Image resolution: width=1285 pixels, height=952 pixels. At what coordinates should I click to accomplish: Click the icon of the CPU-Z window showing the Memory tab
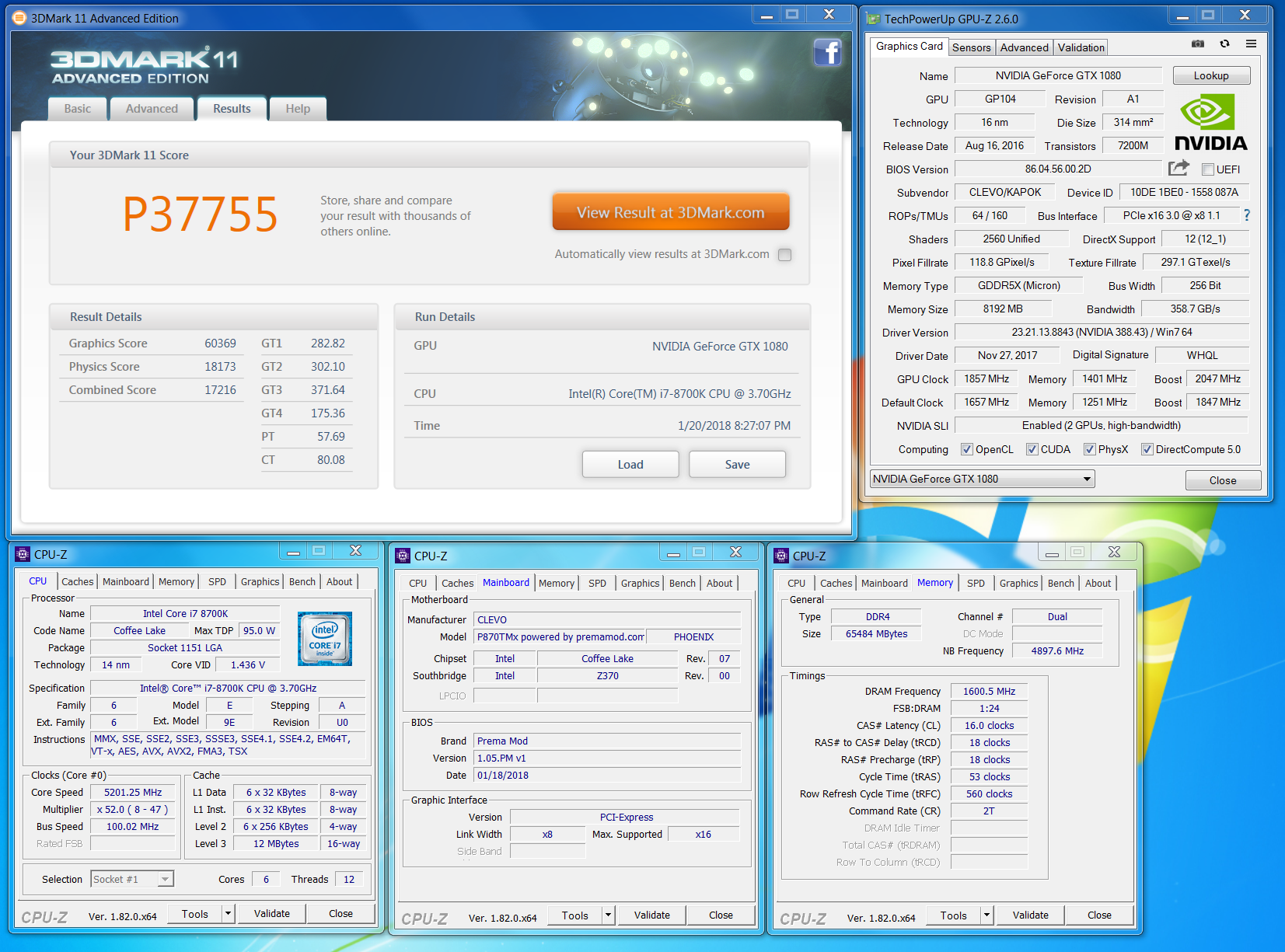pos(781,556)
